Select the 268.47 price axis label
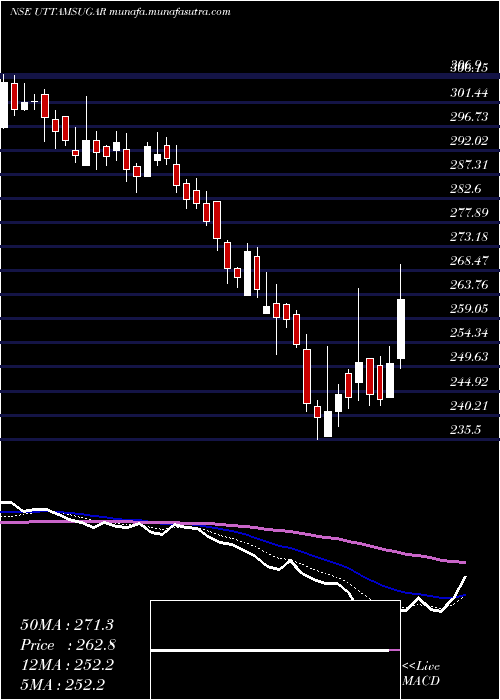Image resolution: width=500 pixels, height=700 pixels. (469, 261)
